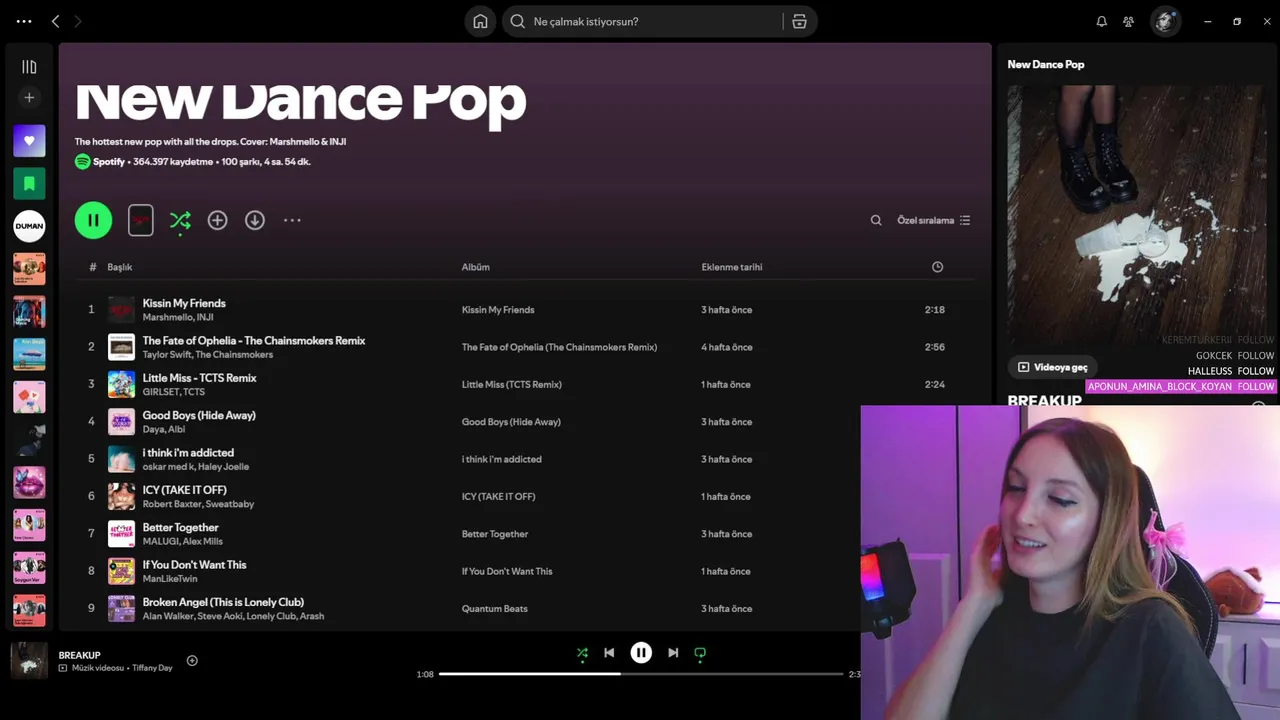Toggle playlist shuffle icon
Screen dimensions: 1280x720
point(180,220)
